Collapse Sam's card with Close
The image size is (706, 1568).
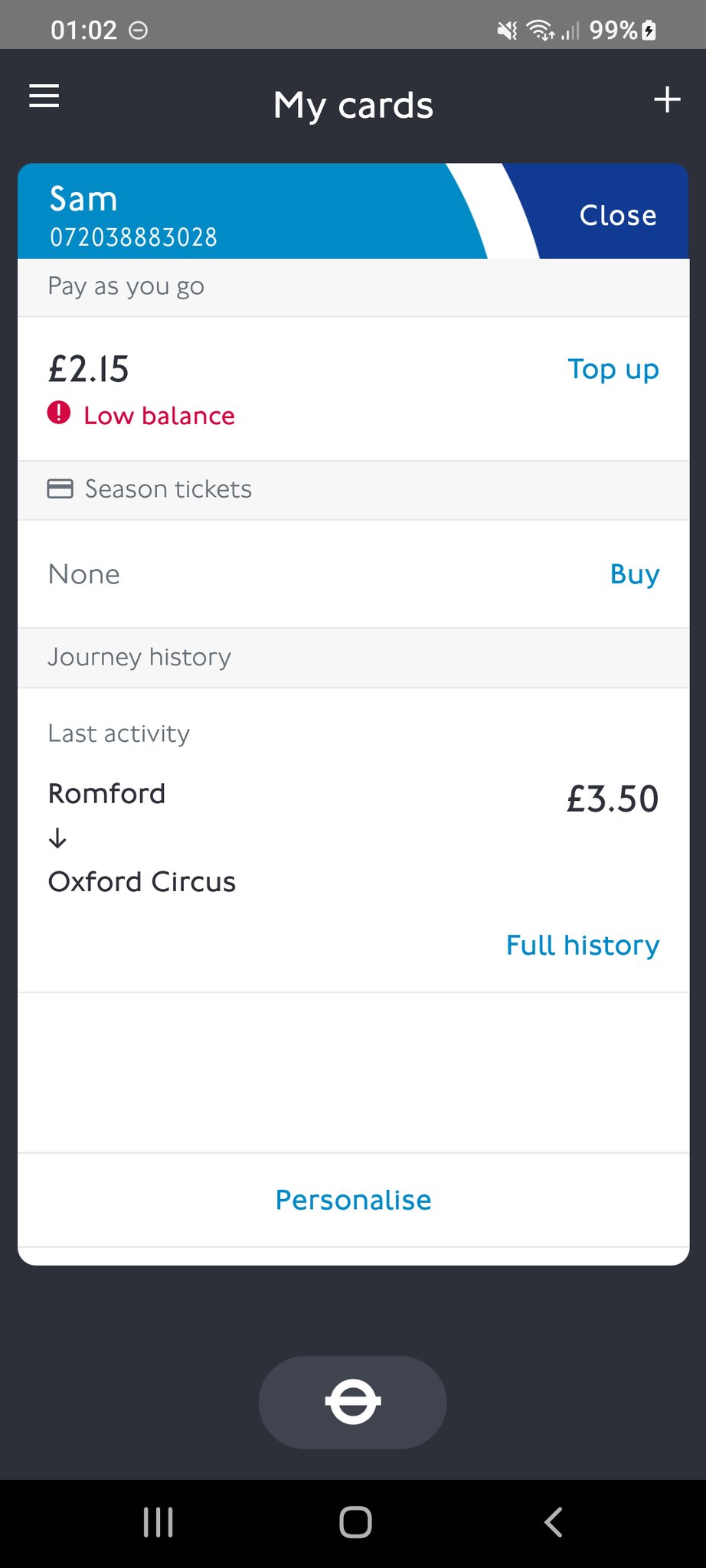point(617,215)
